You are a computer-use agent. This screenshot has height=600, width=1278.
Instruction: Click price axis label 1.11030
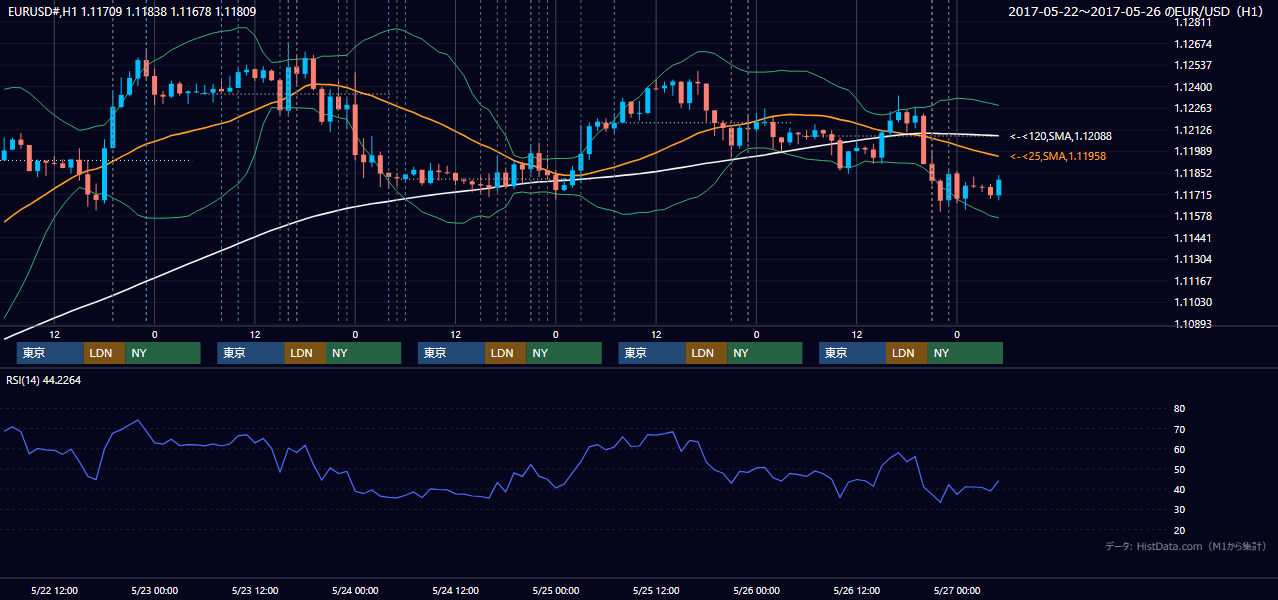1193,302
